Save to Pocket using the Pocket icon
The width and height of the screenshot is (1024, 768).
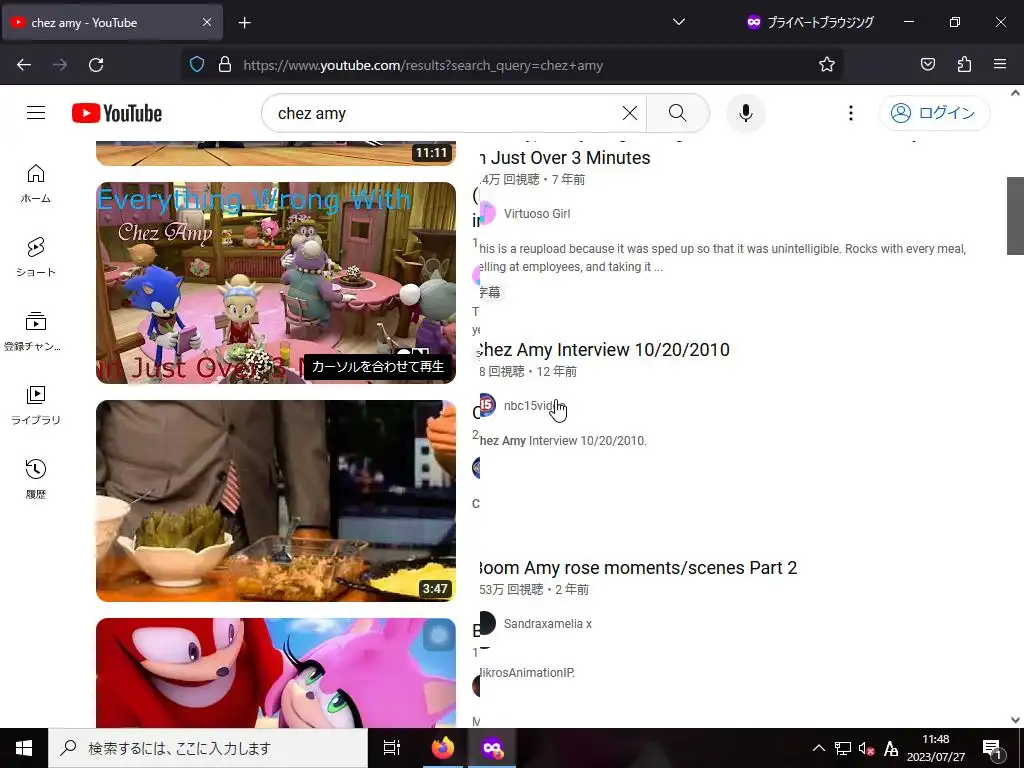[x=927, y=65]
